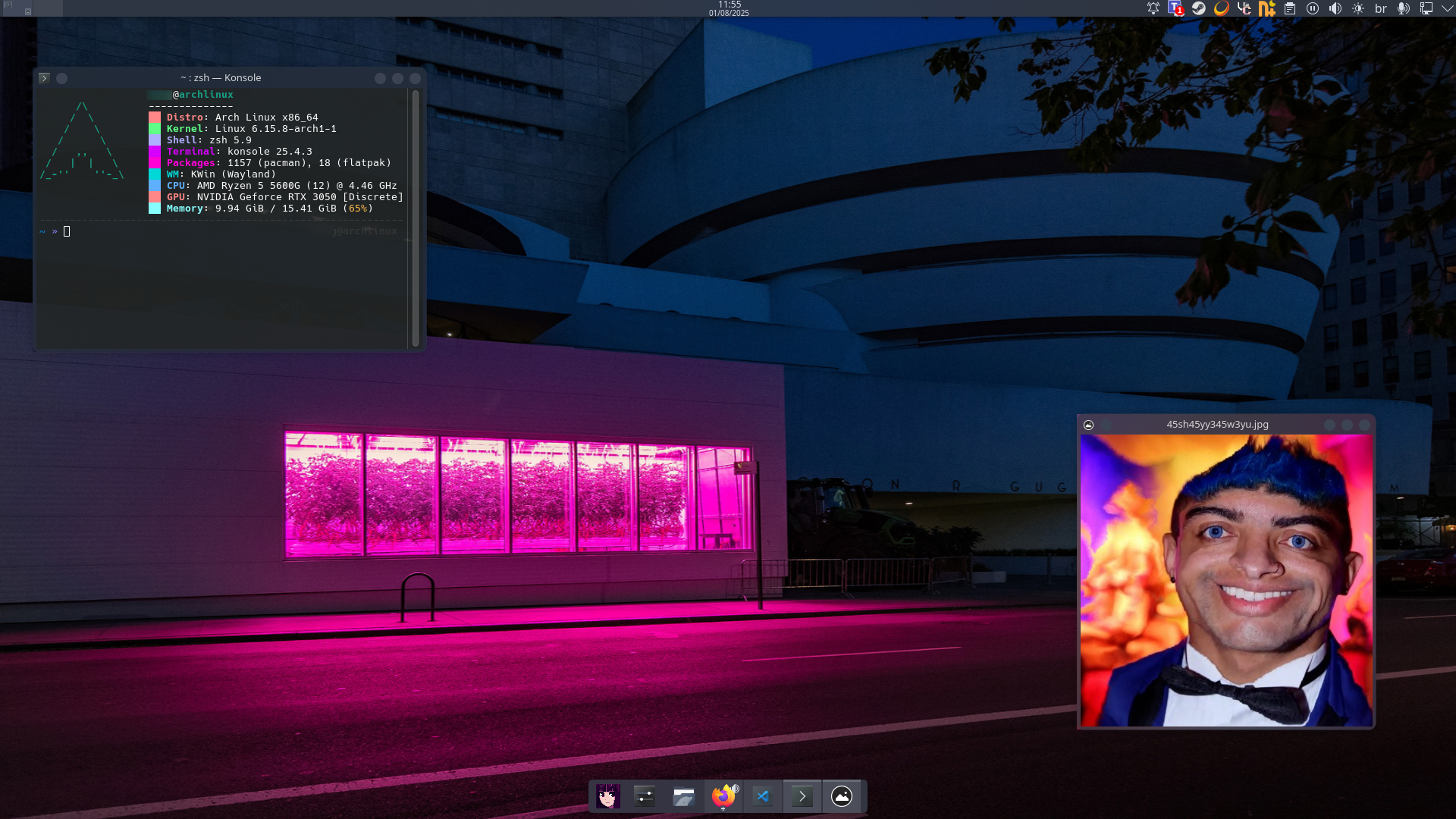The width and height of the screenshot is (1456, 819).
Task: Close the image viewer window
Action: point(1364,425)
